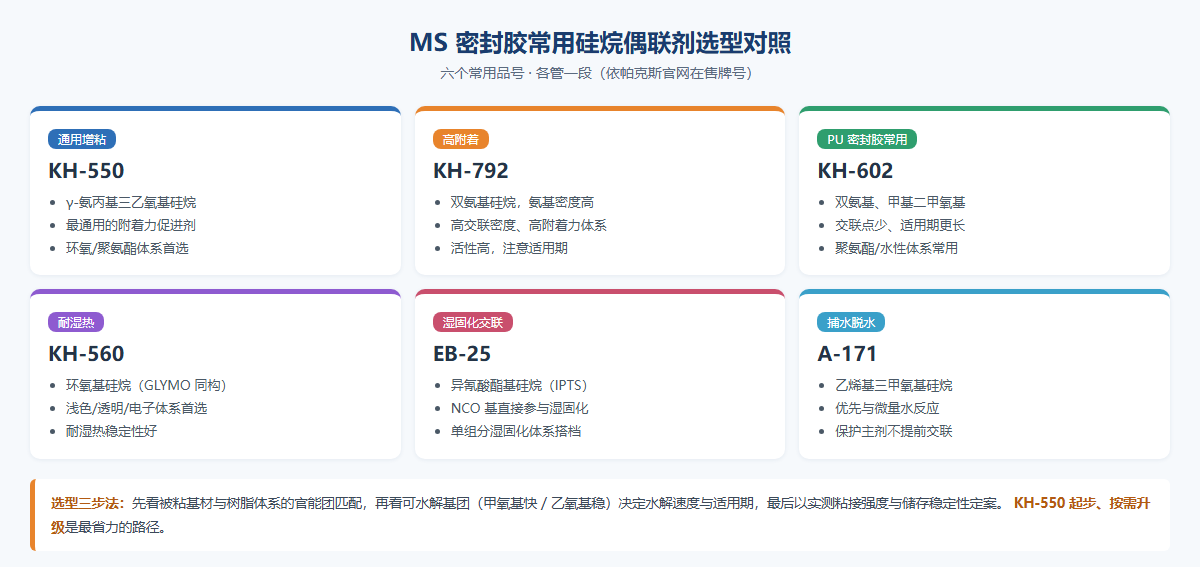Click the 湿固化交联 badge

[x=473, y=322]
